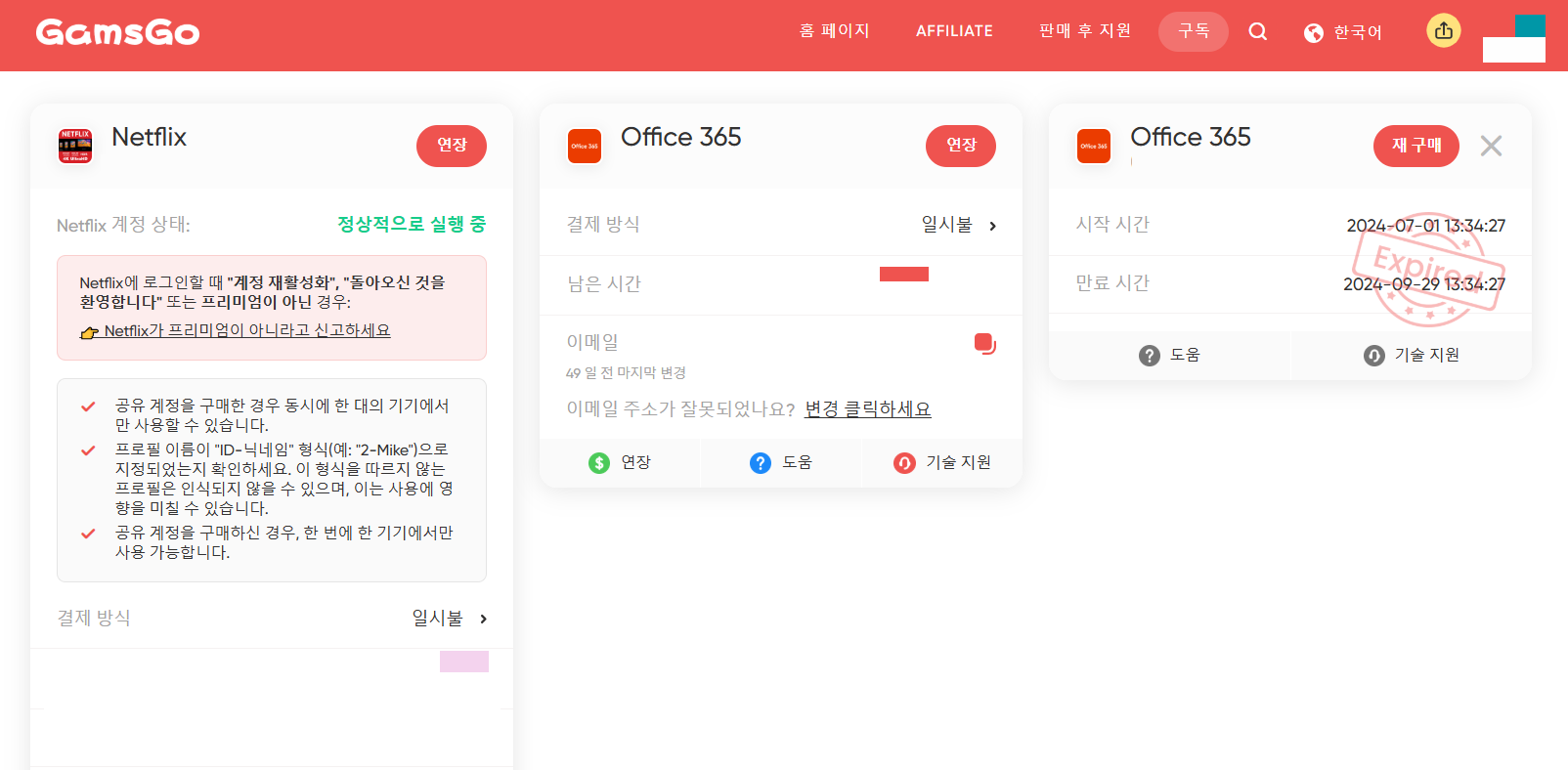Click the globe language icon

click(x=1314, y=33)
